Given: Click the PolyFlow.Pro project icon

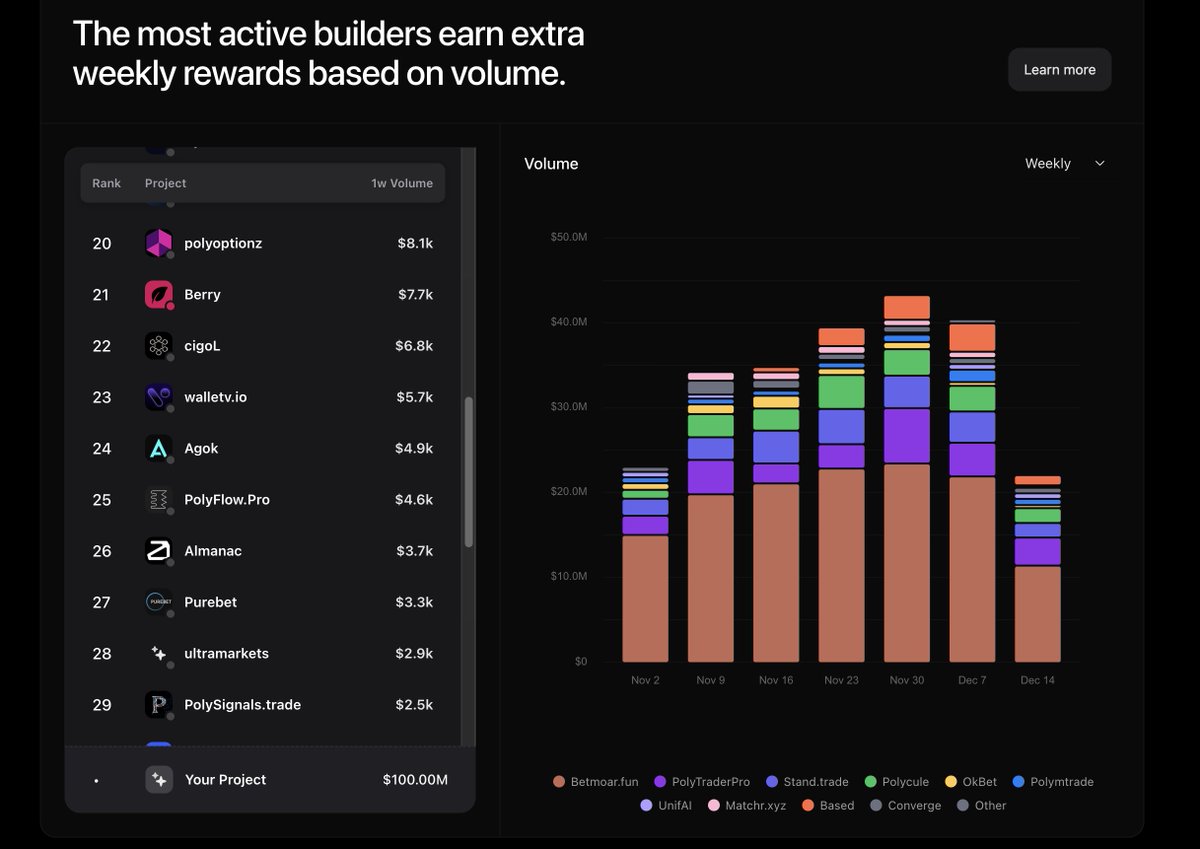Looking at the screenshot, I should pos(159,499).
